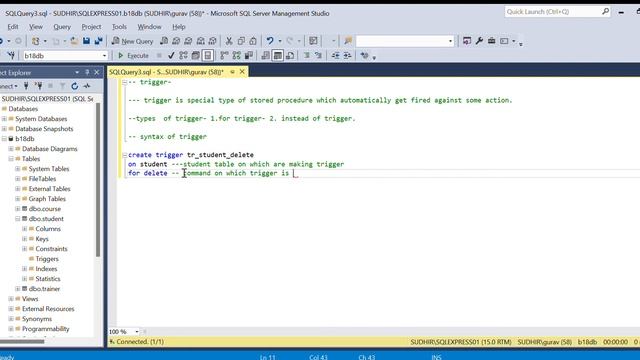This screenshot has height=360, width=640.
Task: Open the Query menu
Action: tap(62, 27)
